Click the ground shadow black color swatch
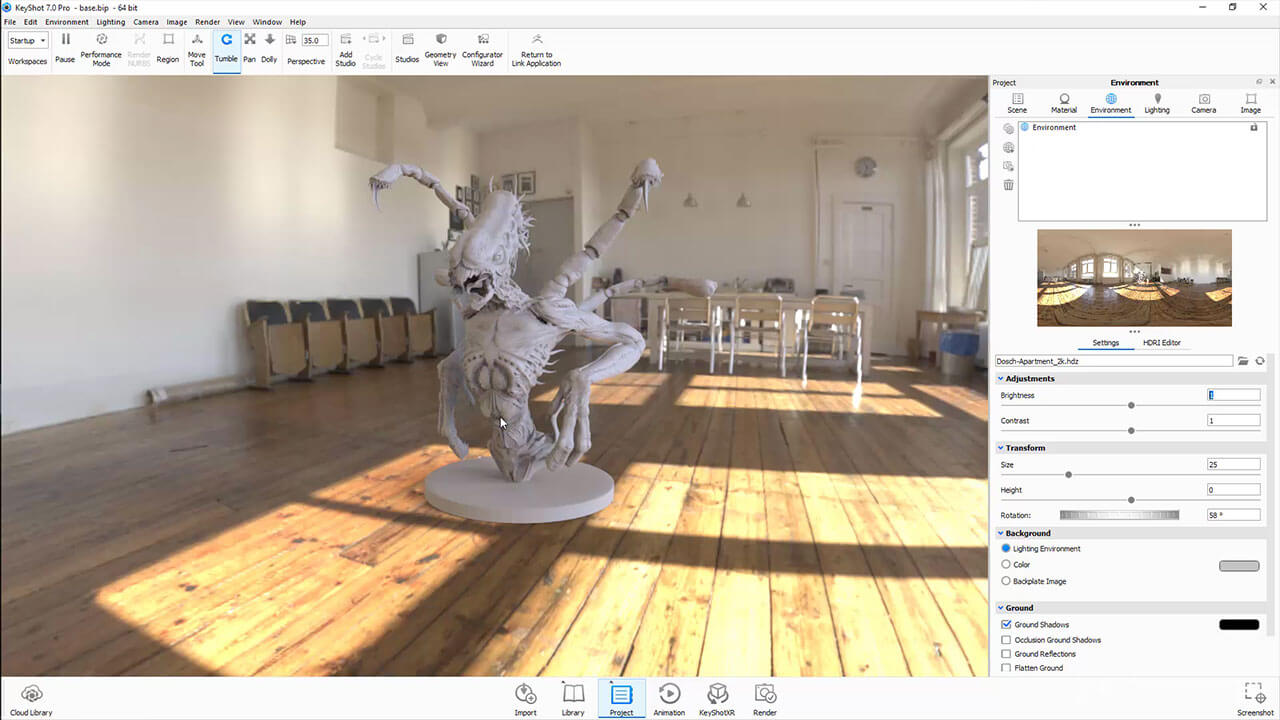 click(x=1238, y=625)
